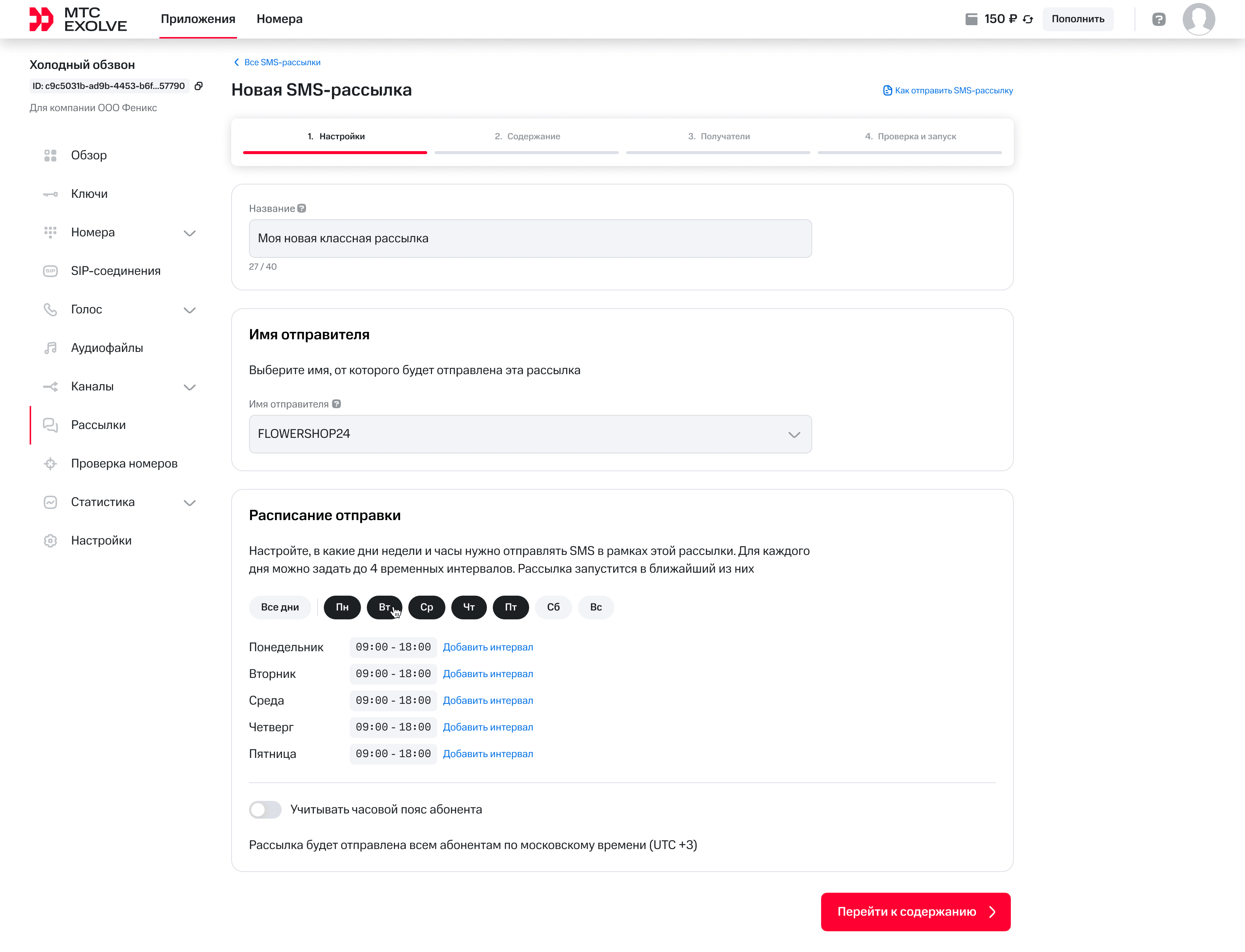Viewport: 1245px width, 952px height.
Task: Click the Проверка номеров target icon
Action: coord(50,463)
